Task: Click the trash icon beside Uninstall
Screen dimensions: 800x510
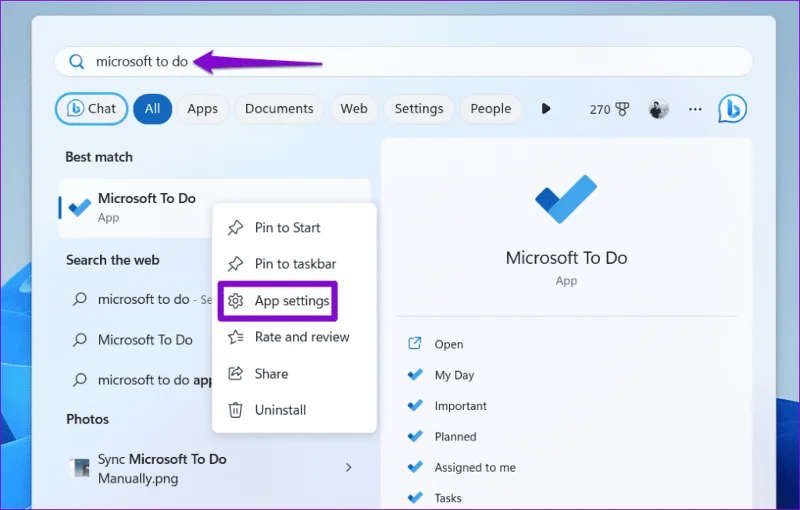Action: pos(235,410)
